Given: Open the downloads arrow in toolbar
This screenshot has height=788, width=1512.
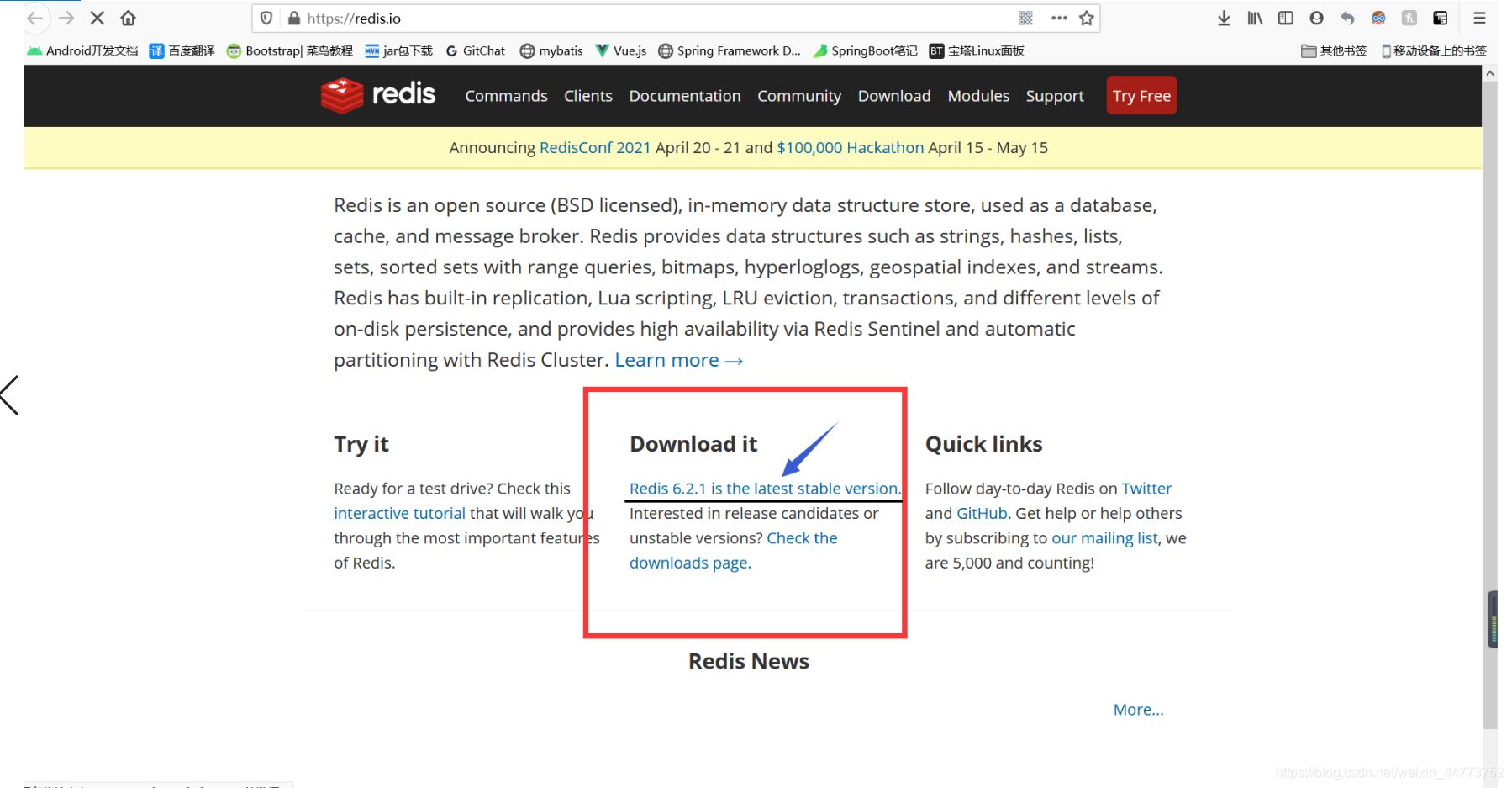Looking at the screenshot, I should click(x=1224, y=18).
